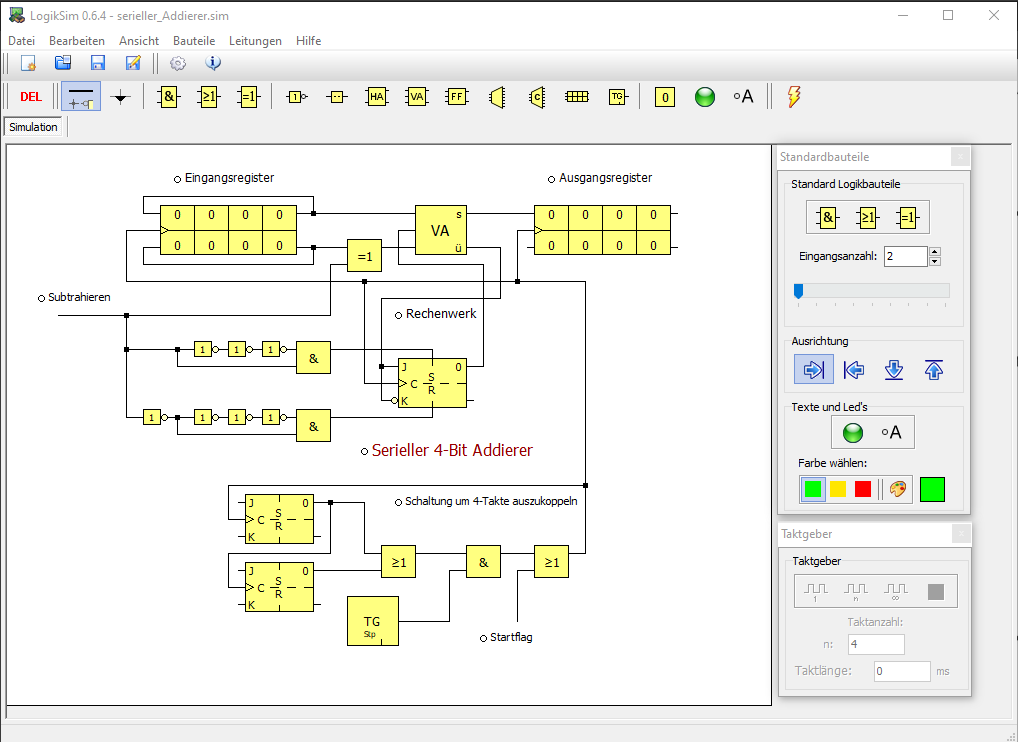This screenshot has width=1018, height=742.
Task: Save the circuit with the floppy disk icon
Action: coord(98,63)
